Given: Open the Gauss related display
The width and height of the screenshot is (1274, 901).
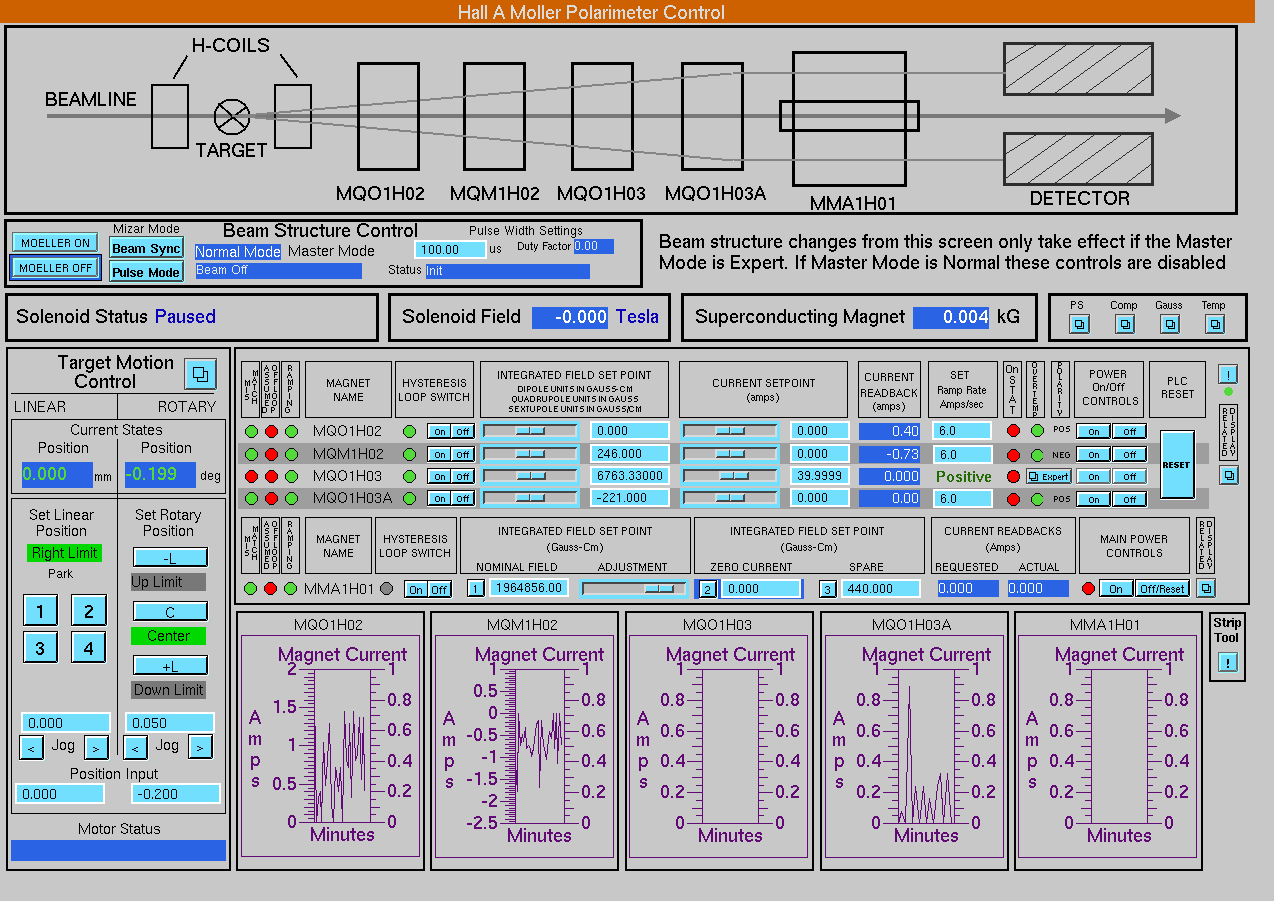Looking at the screenshot, I should pos(1169,324).
